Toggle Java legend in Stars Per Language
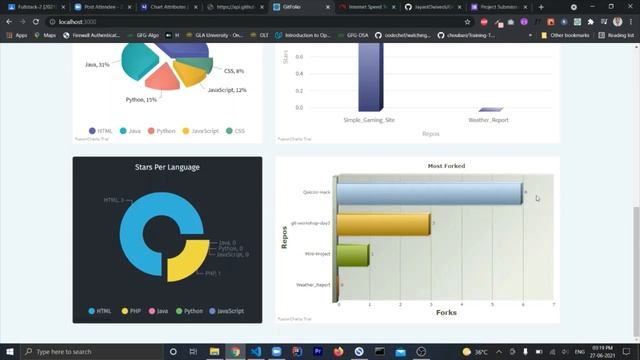Screen dimensions: 640x360 (158, 311)
